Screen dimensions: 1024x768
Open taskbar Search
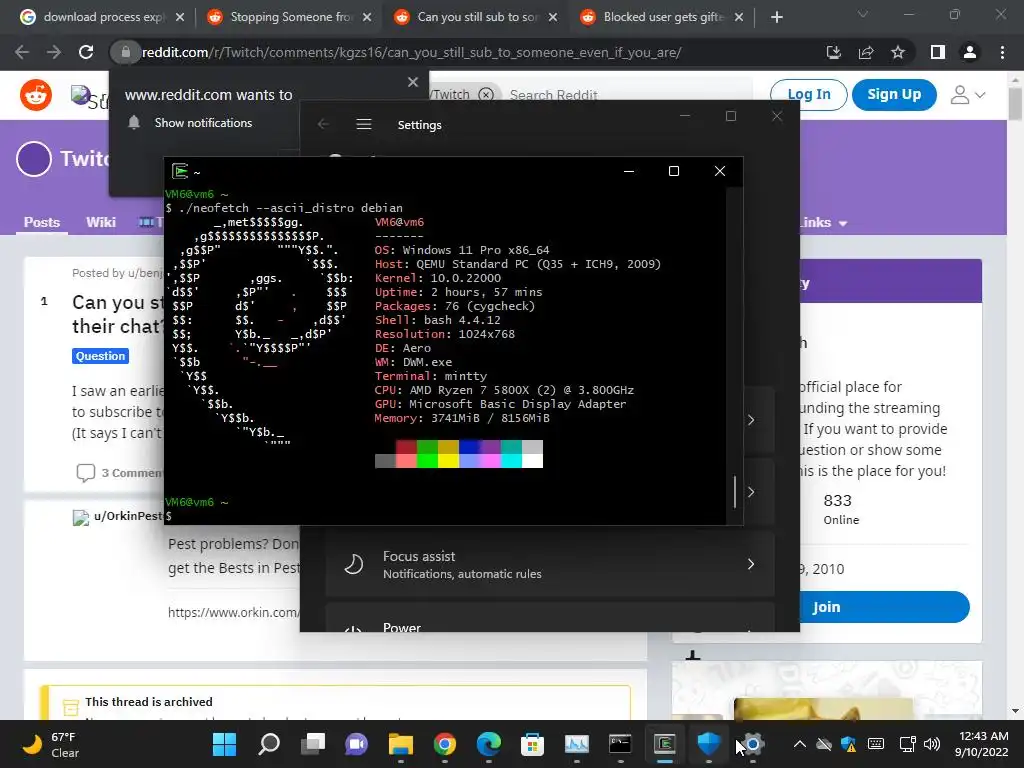269,744
